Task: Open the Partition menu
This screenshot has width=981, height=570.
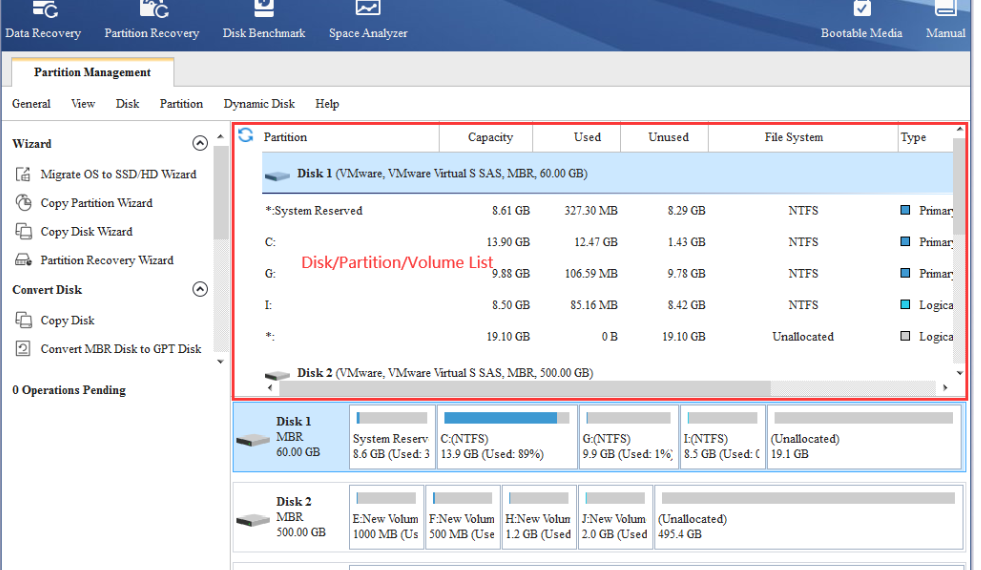Action: [181, 104]
